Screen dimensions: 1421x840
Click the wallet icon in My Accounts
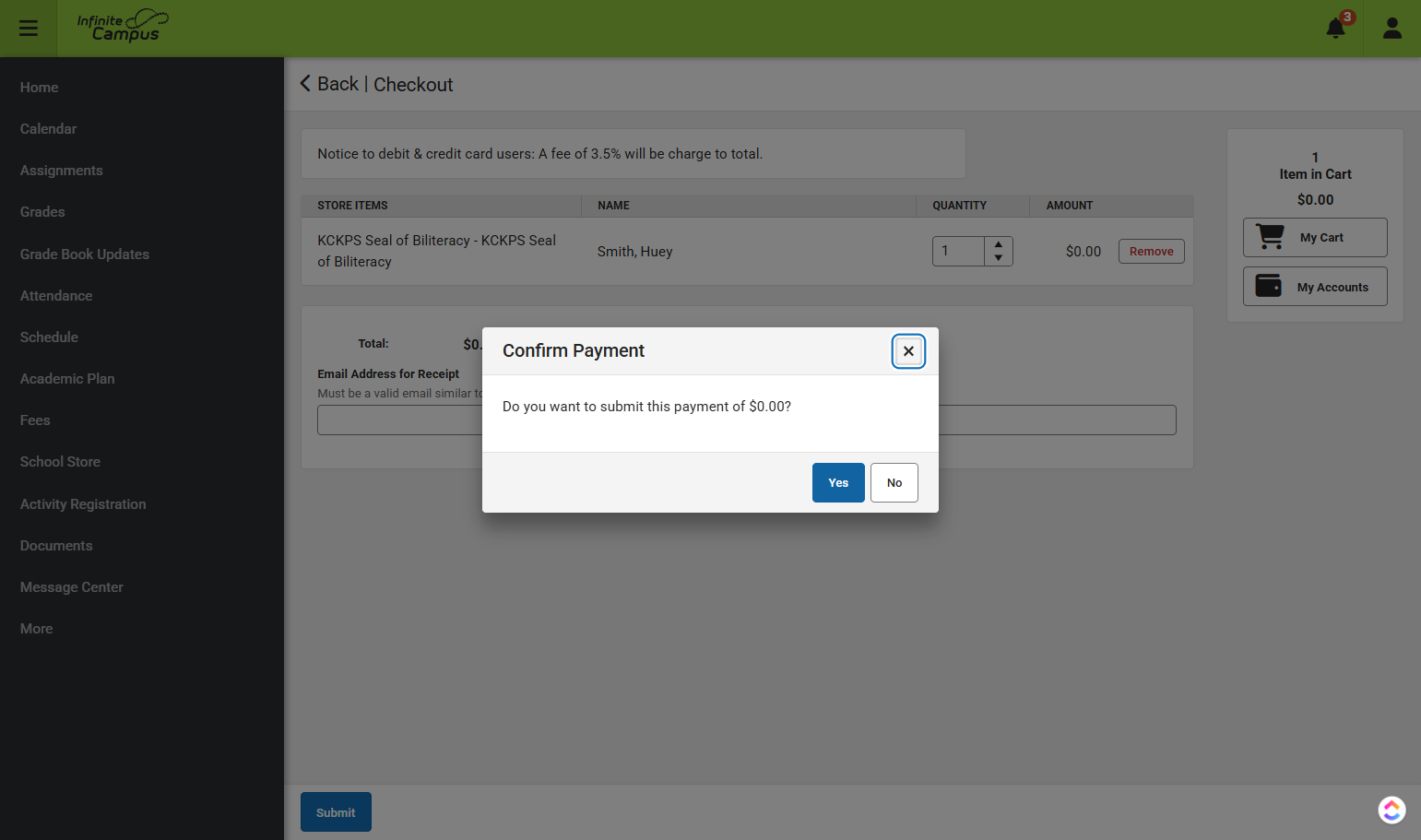tap(1269, 286)
